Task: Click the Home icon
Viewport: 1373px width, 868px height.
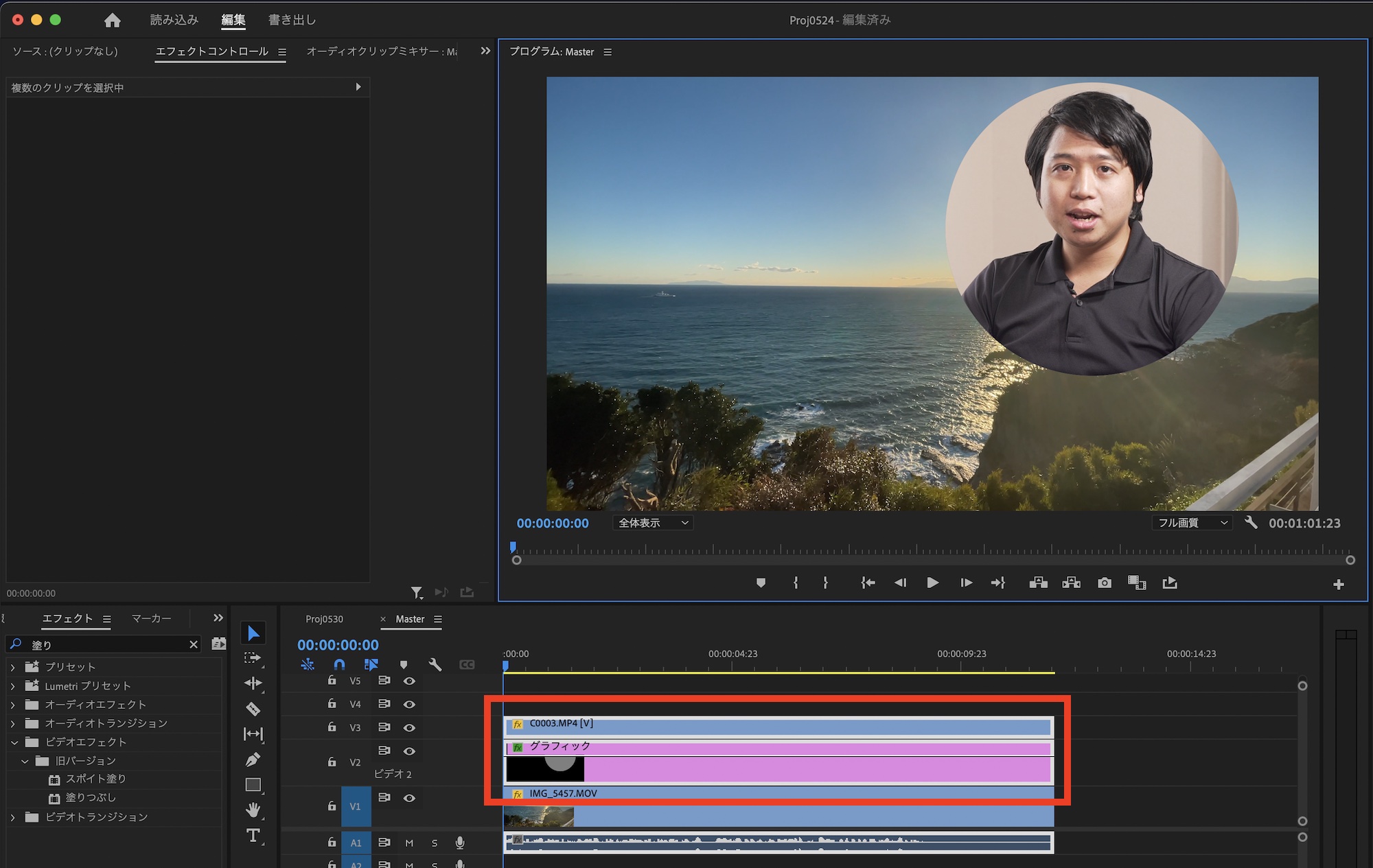Action: coord(113,21)
